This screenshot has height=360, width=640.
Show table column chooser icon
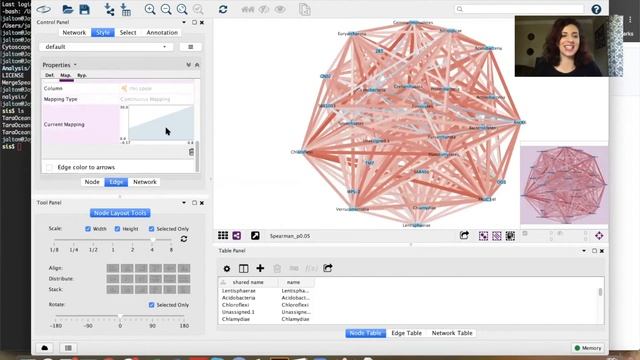tap(244, 268)
